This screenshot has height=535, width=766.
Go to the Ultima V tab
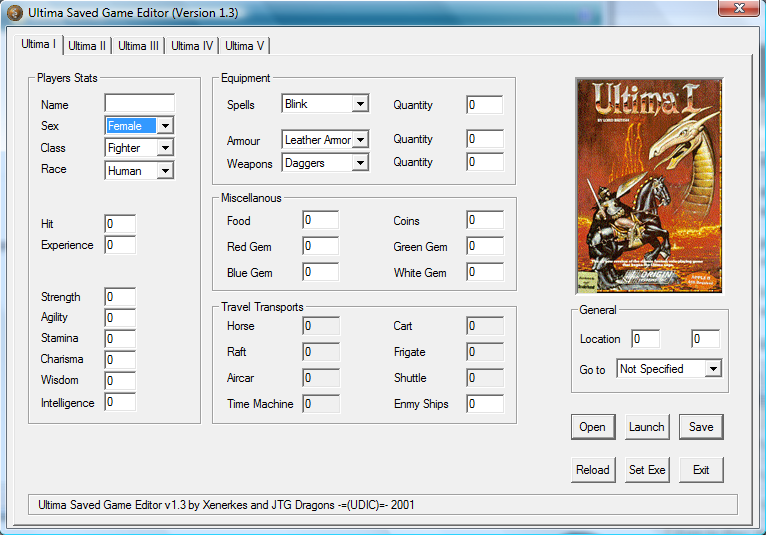[245, 46]
